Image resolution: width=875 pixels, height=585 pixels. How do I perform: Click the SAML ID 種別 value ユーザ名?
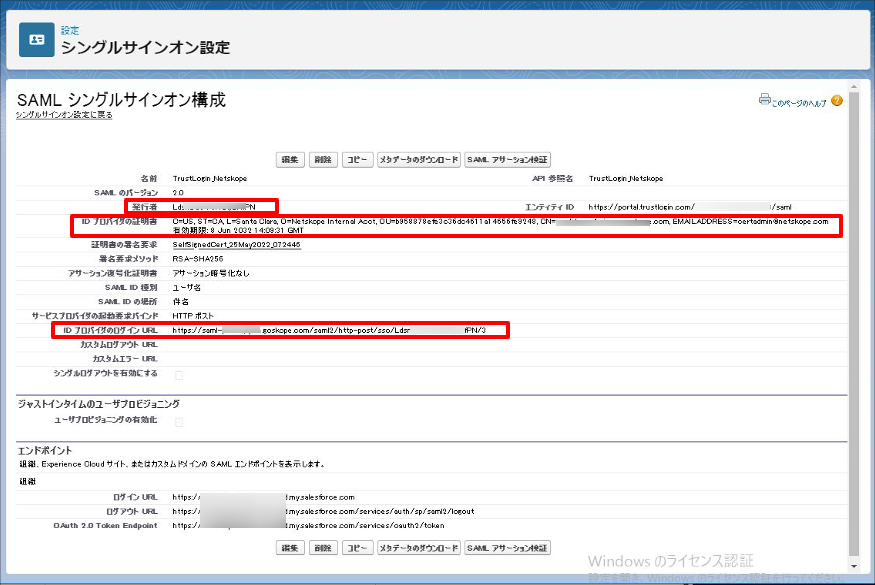[x=186, y=287]
